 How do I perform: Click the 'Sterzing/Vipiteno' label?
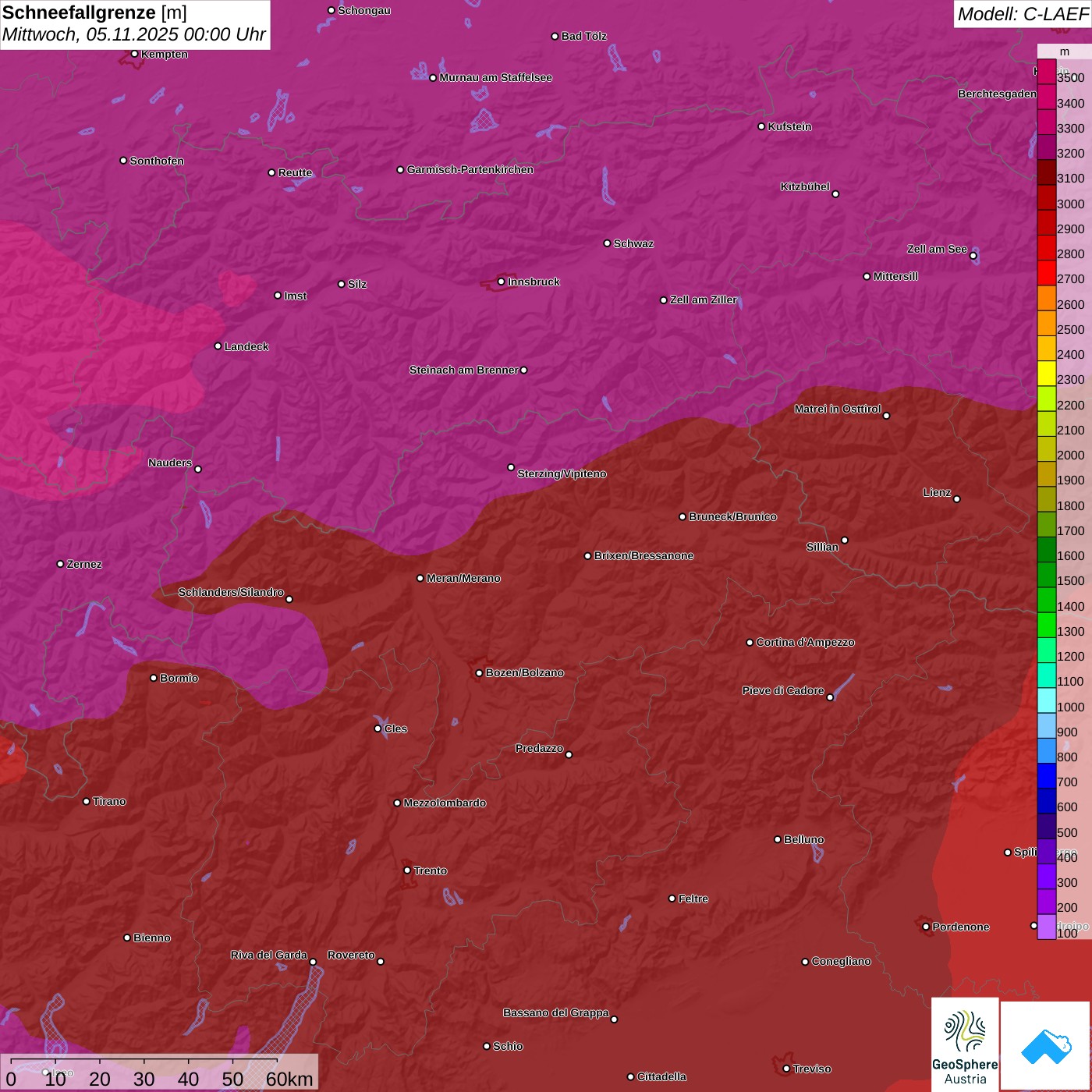pos(562,473)
